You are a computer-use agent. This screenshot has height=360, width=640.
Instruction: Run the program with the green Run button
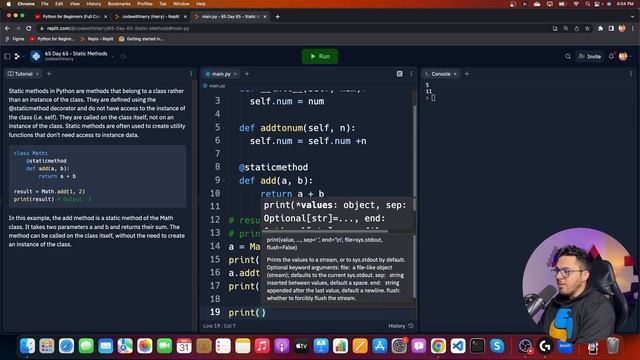(320, 56)
